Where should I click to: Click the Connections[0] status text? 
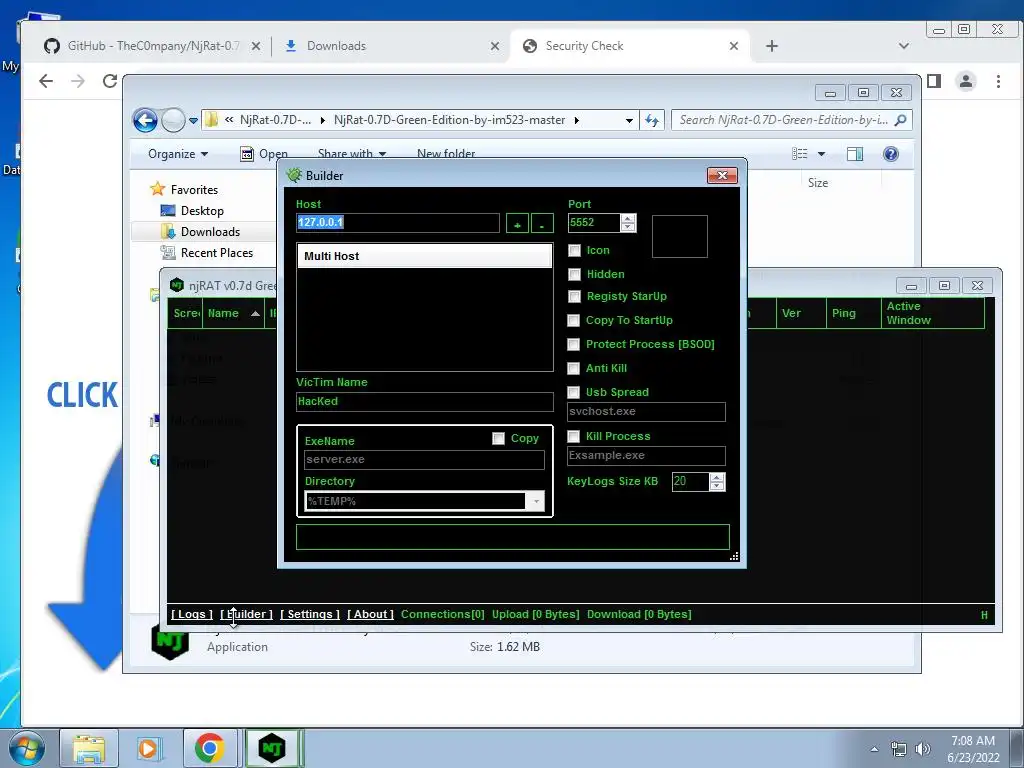443,614
